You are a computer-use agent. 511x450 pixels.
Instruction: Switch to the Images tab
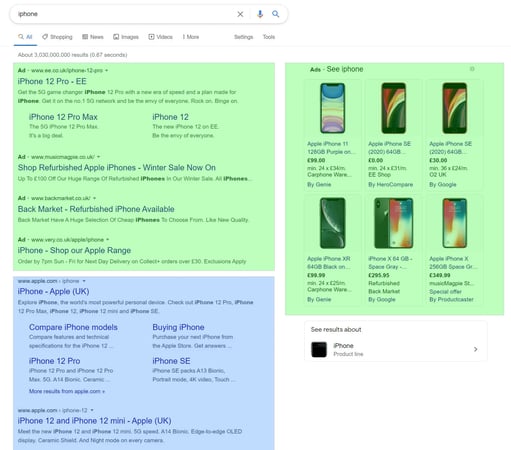(126, 37)
